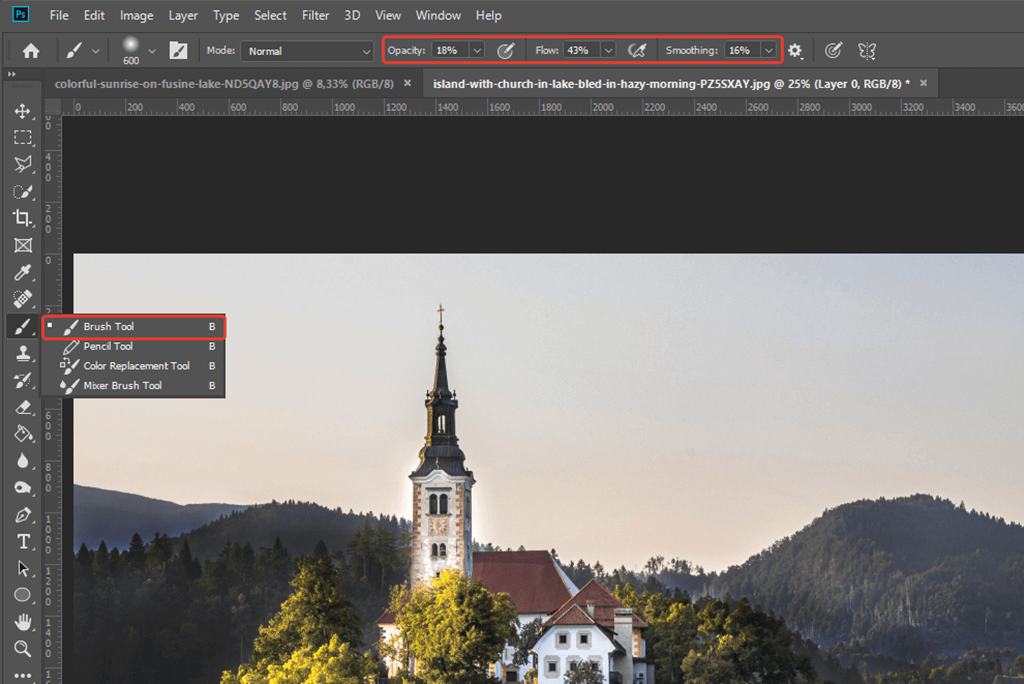Screen dimensions: 1024x684
Task: Enable airbrush-style build-up effects
Action: [637, 50]
